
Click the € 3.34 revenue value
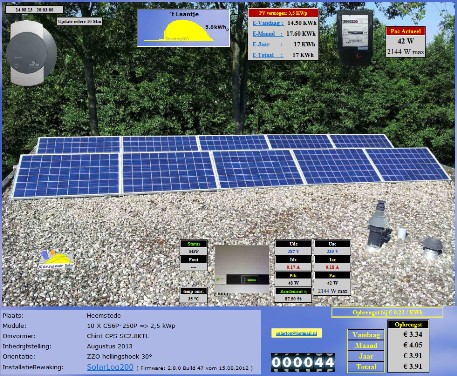tap(413, 334)
